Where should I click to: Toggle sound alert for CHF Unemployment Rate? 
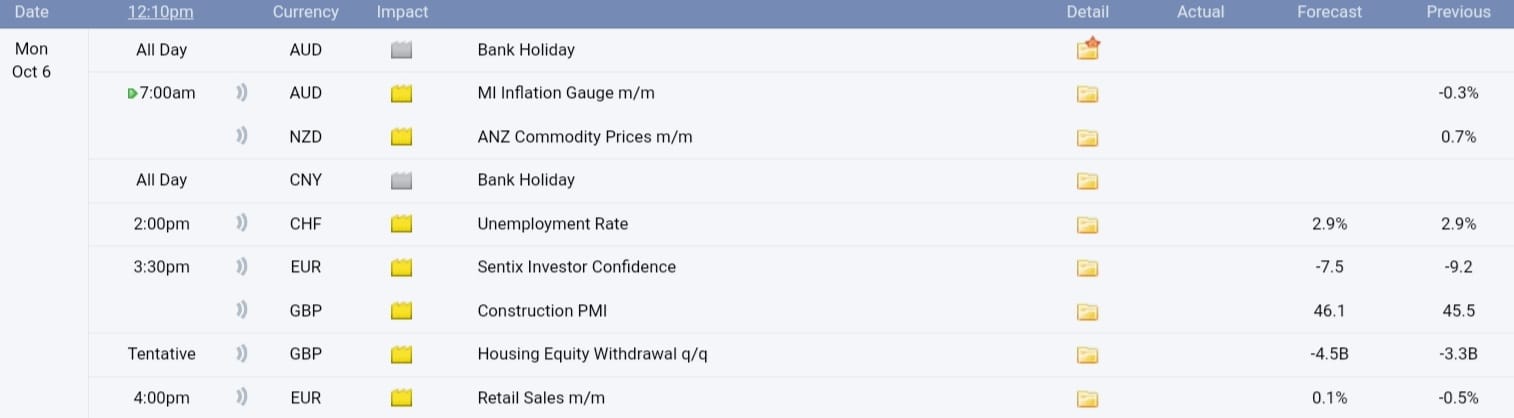click(241, 223)
